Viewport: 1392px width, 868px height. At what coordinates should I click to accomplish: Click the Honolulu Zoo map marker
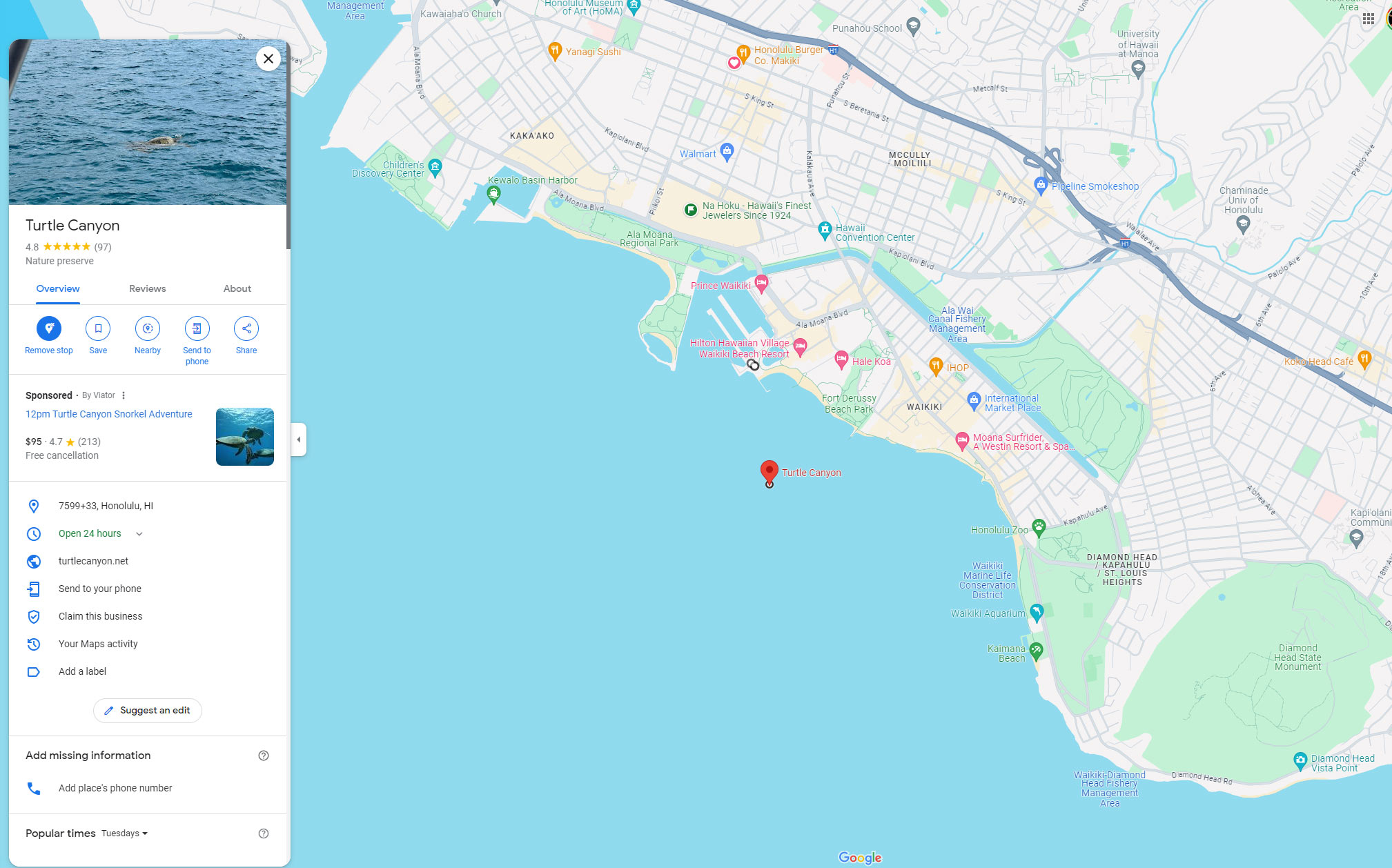(x=1039, y=528)
